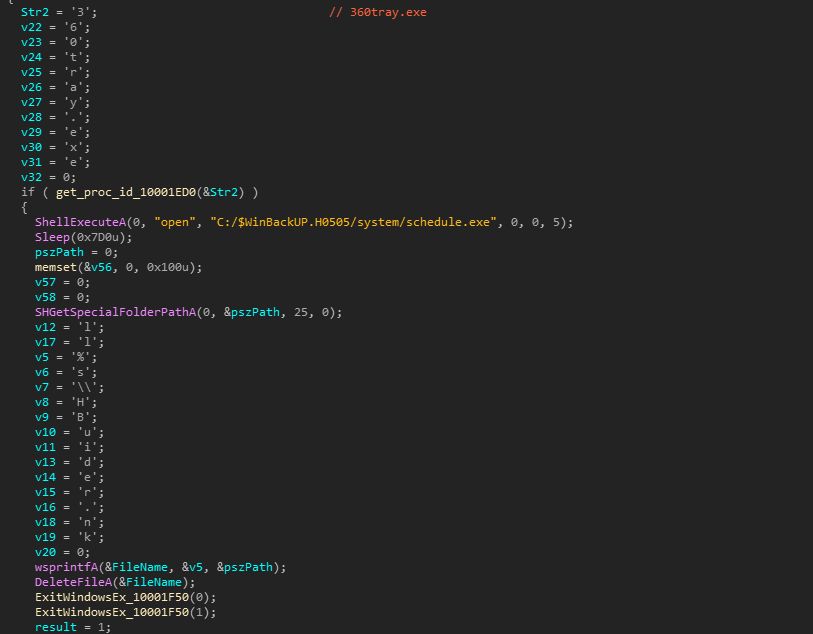Select variable v16 assigned '.'
The image size is (813, 634).
tap(45, 508)
